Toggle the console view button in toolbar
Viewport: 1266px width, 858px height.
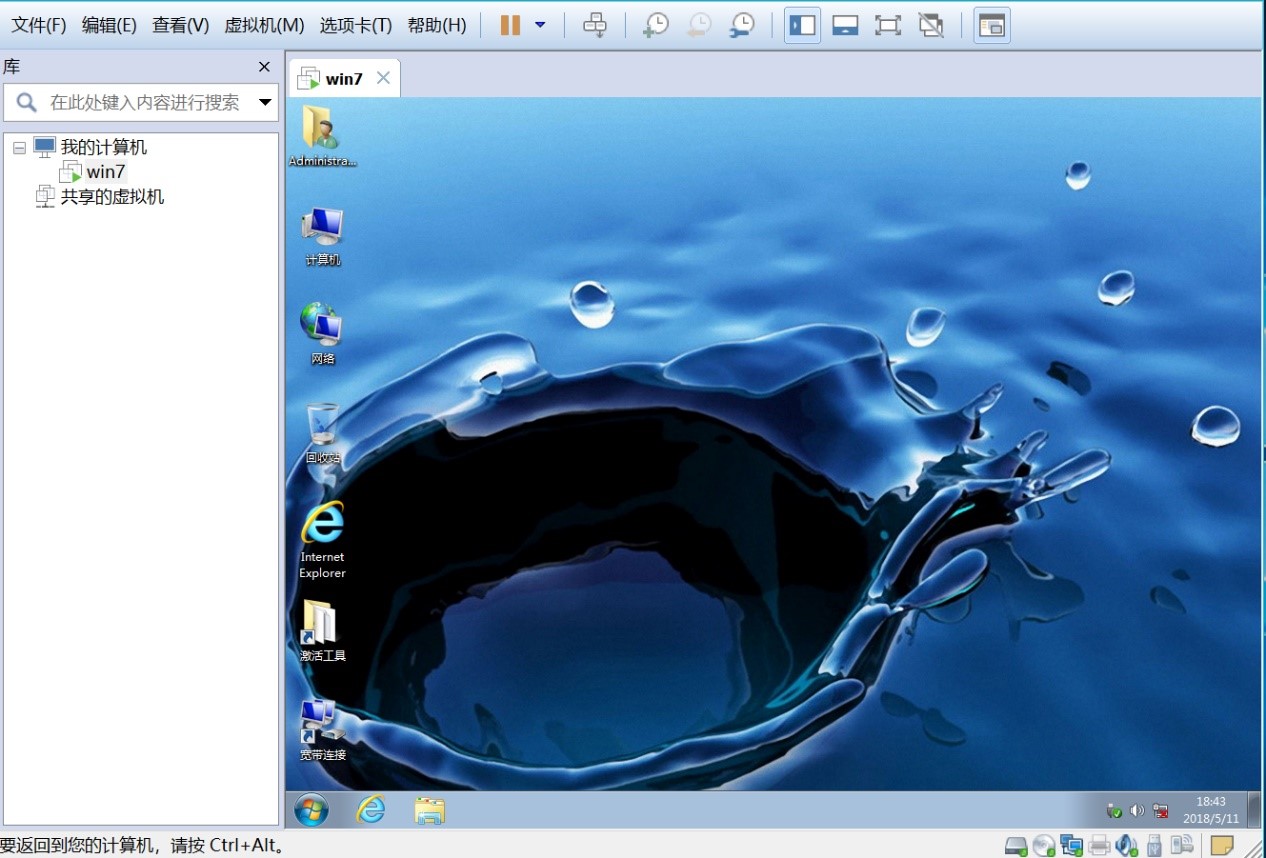[x=992, y=25]
